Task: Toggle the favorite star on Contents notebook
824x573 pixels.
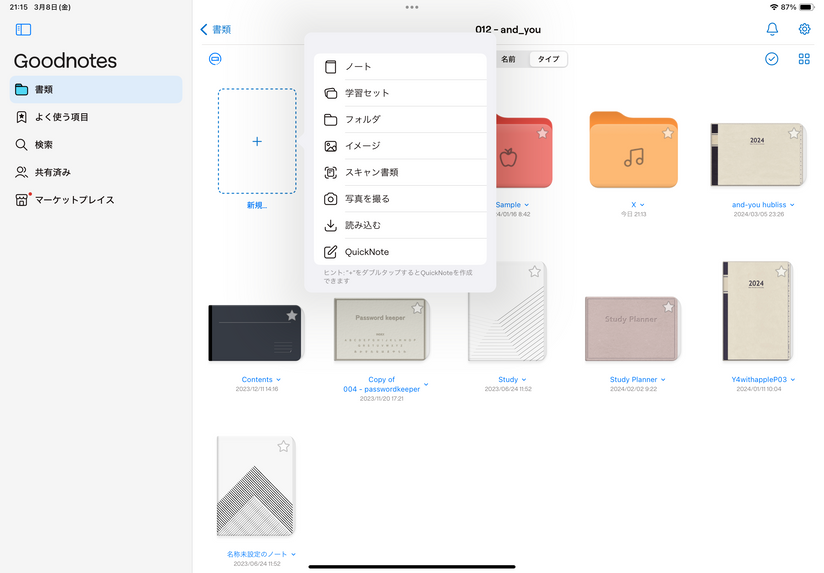Action: tap(292, 315)
